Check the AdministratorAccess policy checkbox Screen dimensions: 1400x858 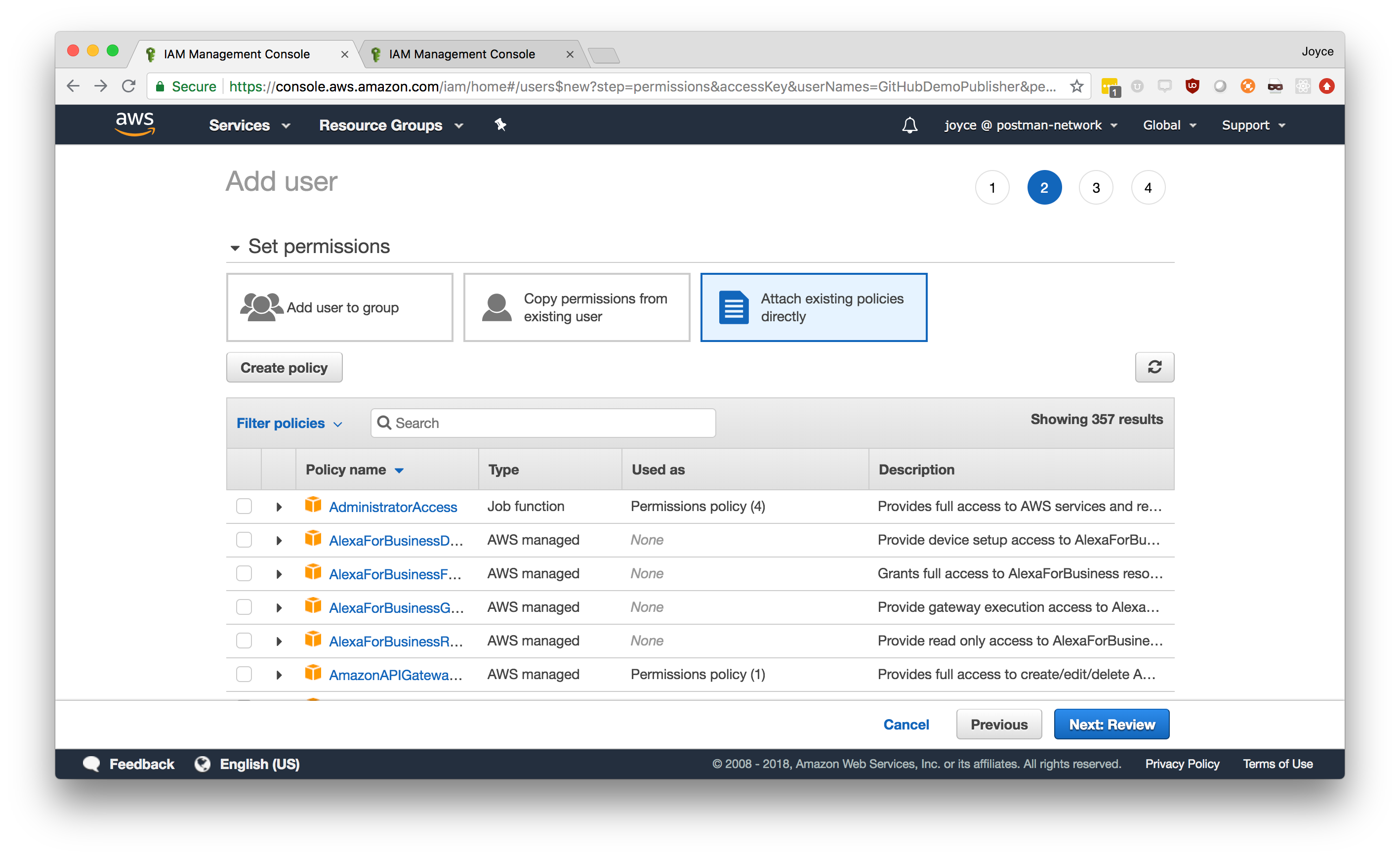(x=245, y=506)
